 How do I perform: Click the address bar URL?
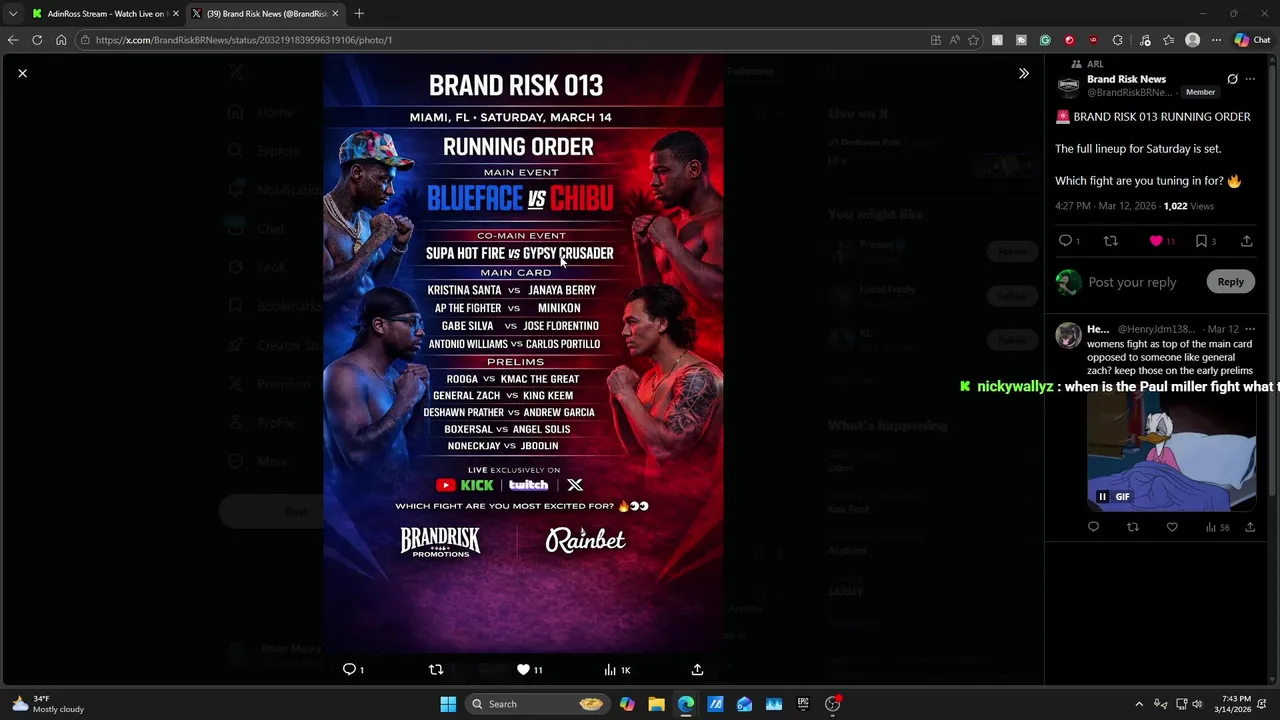[x=244, y=40]
